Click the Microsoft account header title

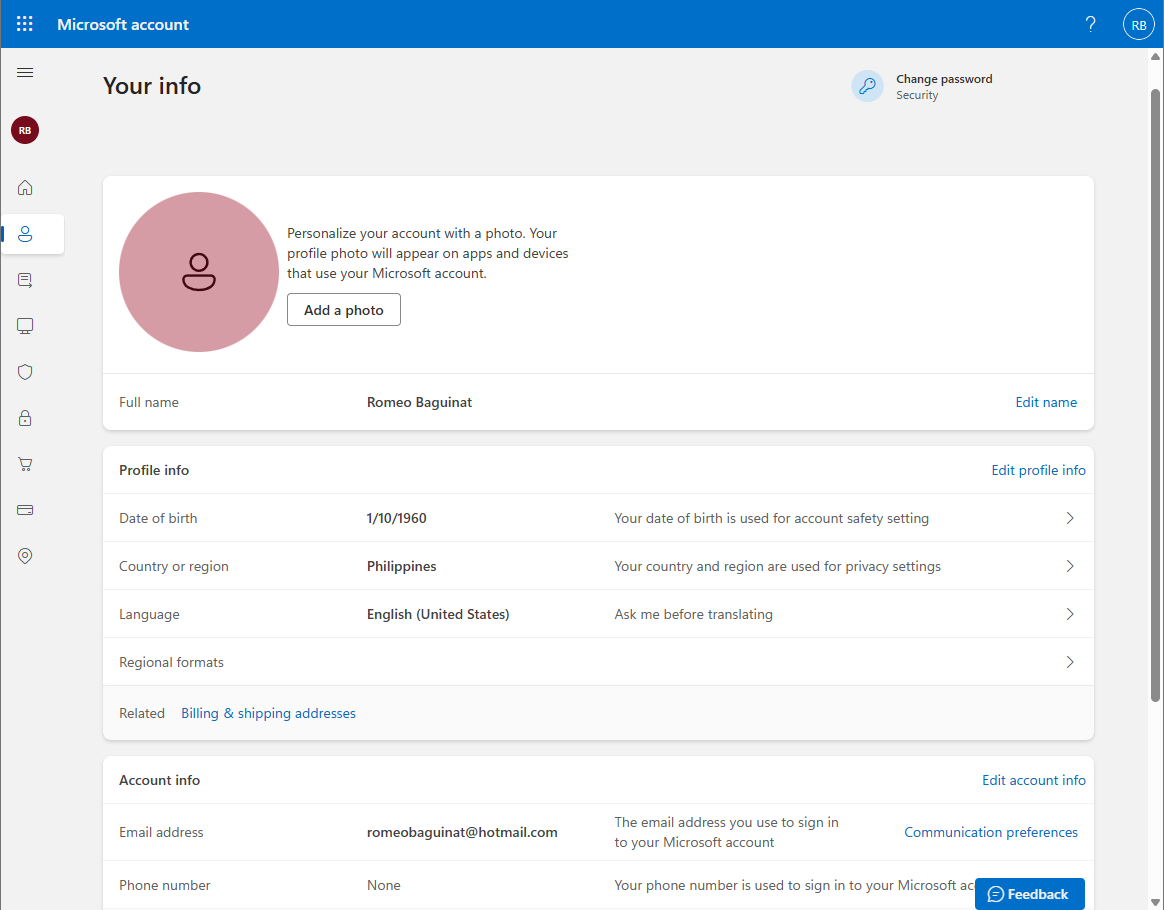click(123, 24)
